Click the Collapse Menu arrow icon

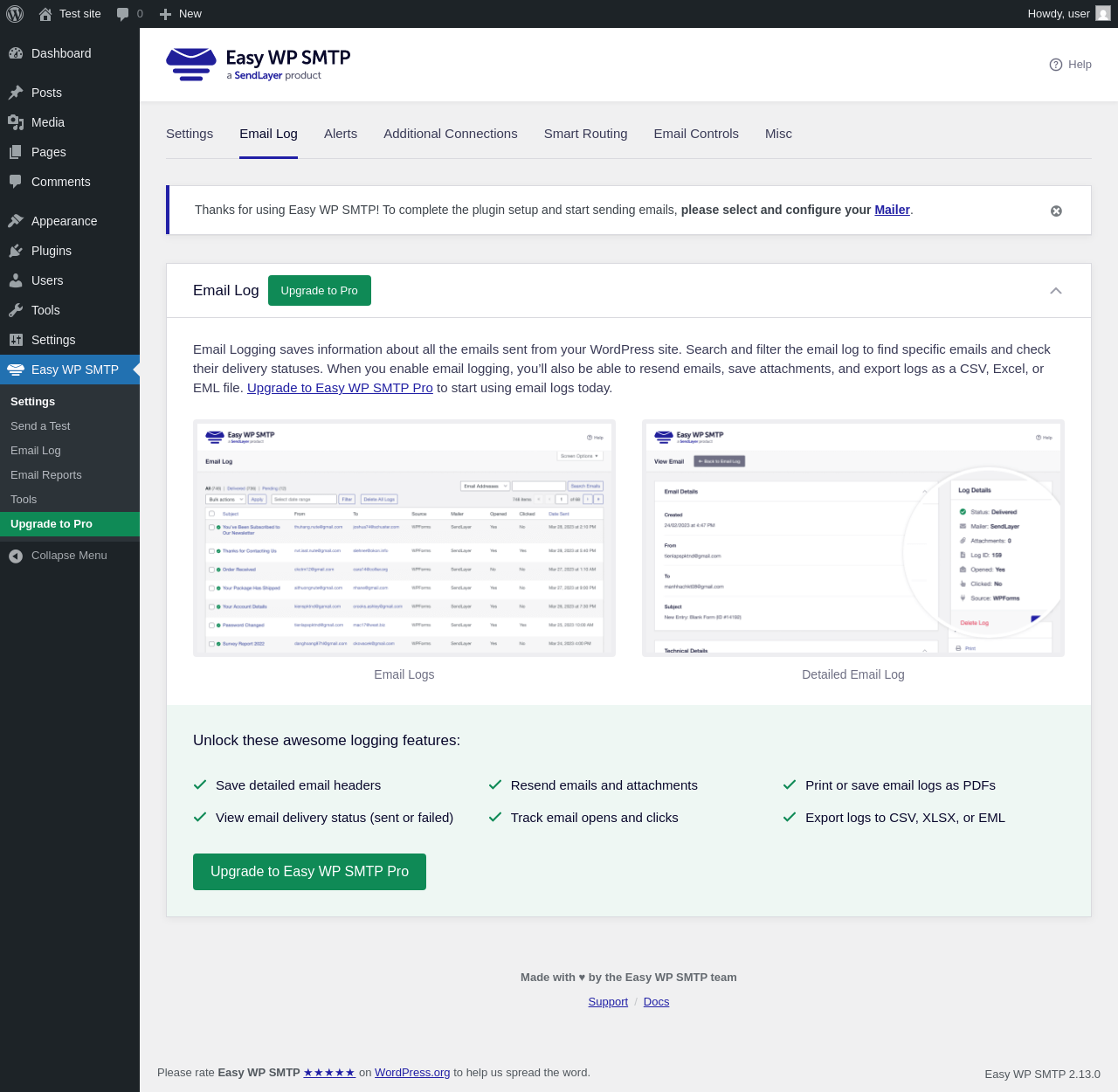16,556
